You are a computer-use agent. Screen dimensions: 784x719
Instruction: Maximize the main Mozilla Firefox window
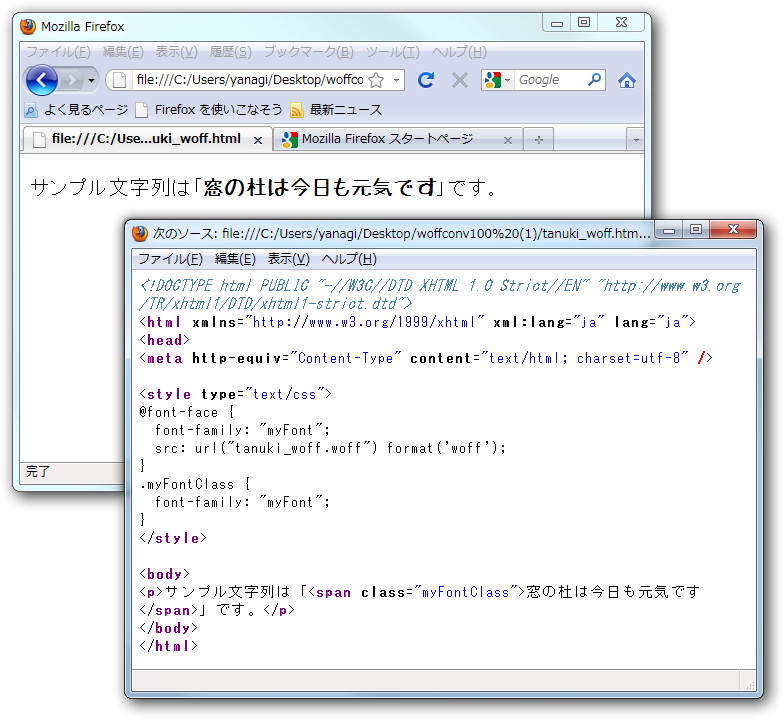pyautogui.click(x=584, y=22)
